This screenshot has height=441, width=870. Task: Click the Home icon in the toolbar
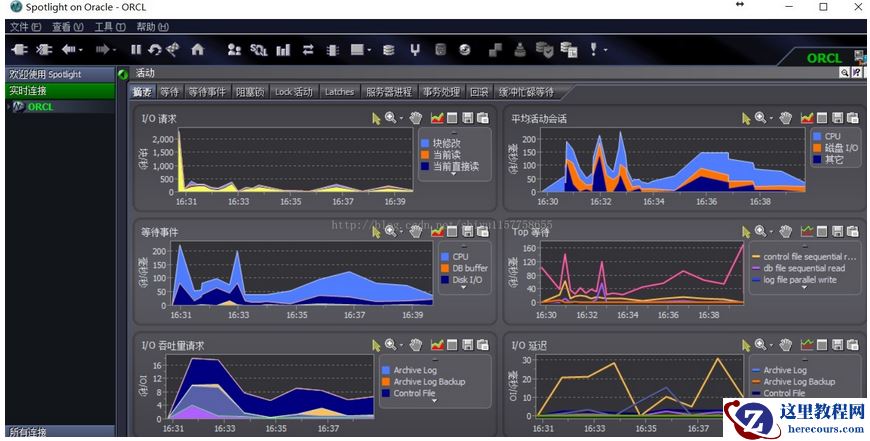pos(197,49)
